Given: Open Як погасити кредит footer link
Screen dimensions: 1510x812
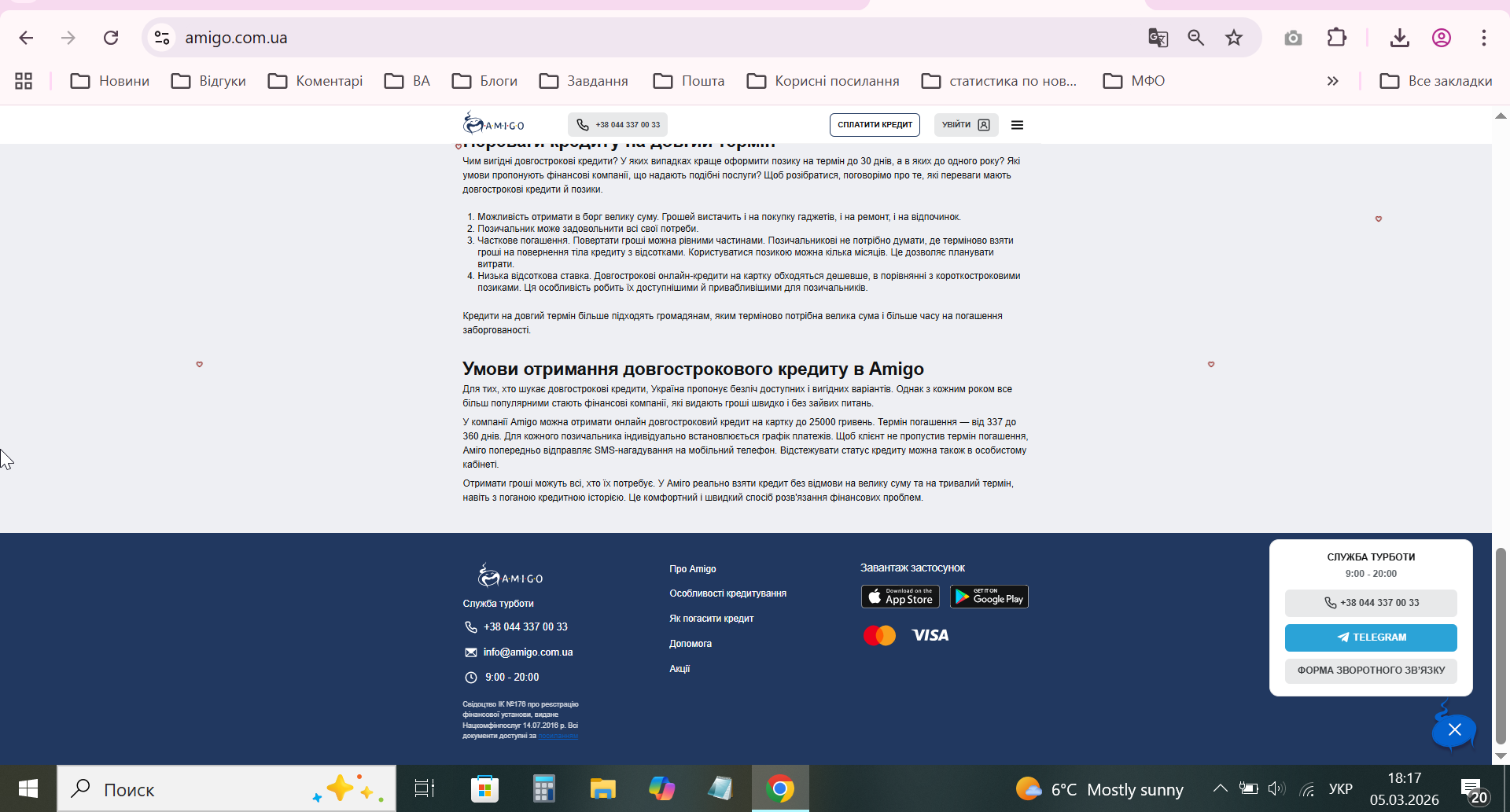Looking at the screenshot, I should pos(712,619).
